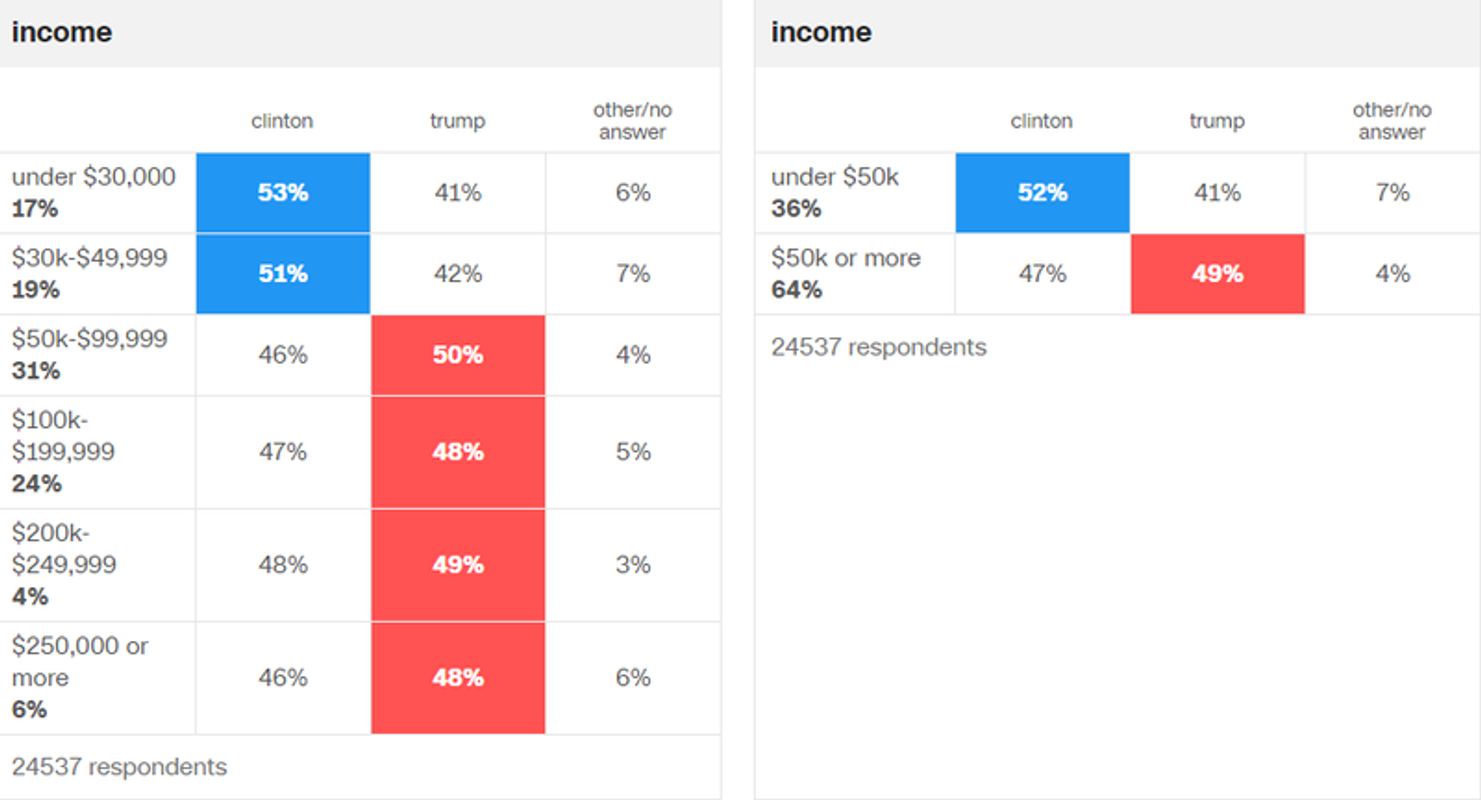
Task: Select the trump column header in right table
Action: (1216, 121)
